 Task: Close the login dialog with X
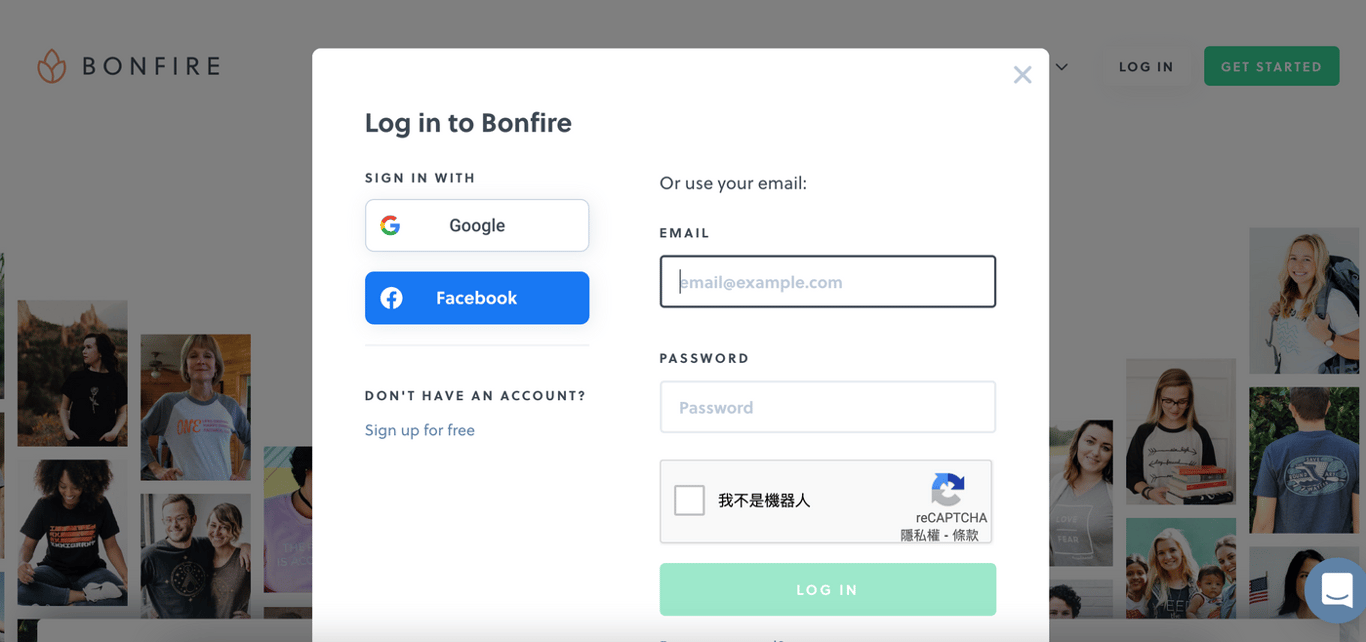pos(1022,75)
